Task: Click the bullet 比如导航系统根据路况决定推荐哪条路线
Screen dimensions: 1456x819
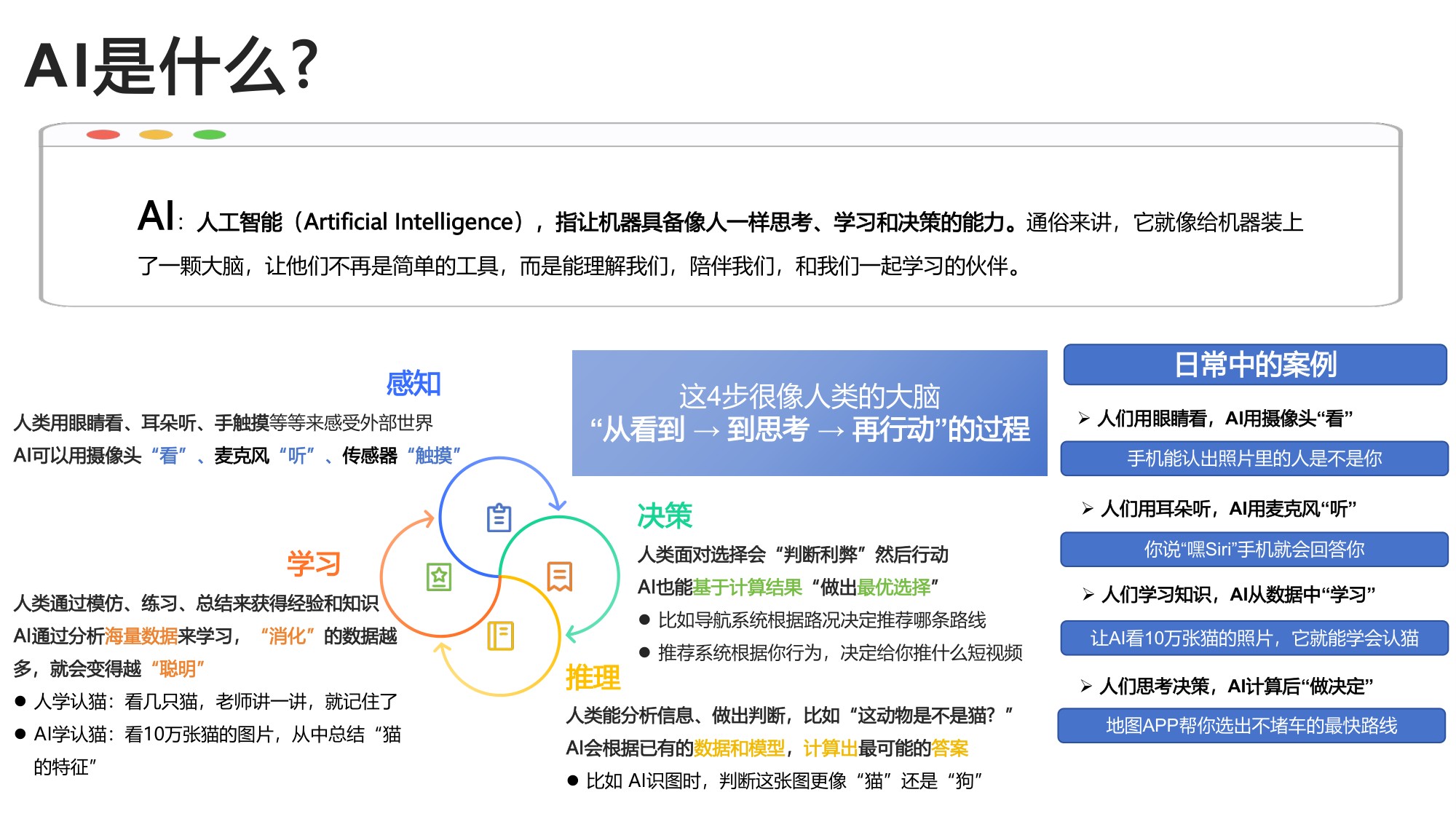Action: [x=812, y=620]
